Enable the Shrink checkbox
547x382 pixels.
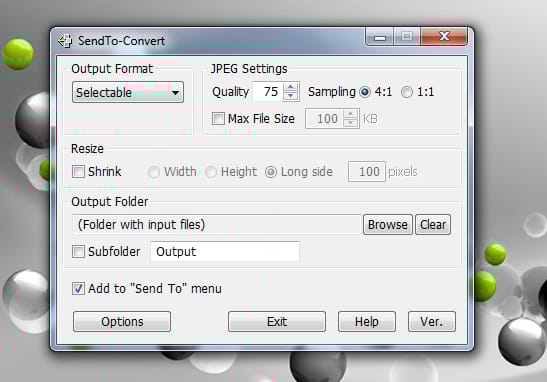(x=78, y=172)
